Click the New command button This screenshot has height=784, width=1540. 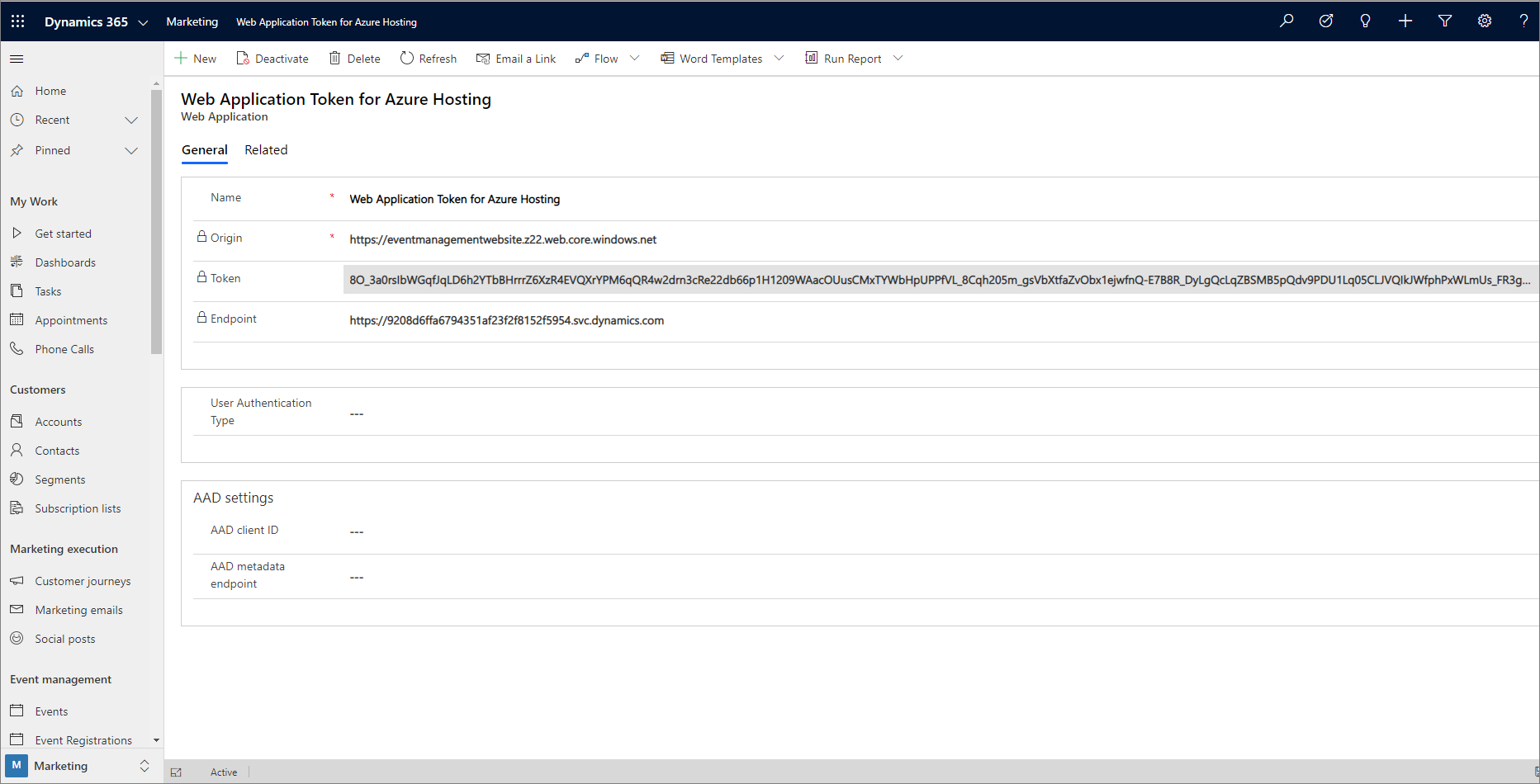click(x=196, y=59)
